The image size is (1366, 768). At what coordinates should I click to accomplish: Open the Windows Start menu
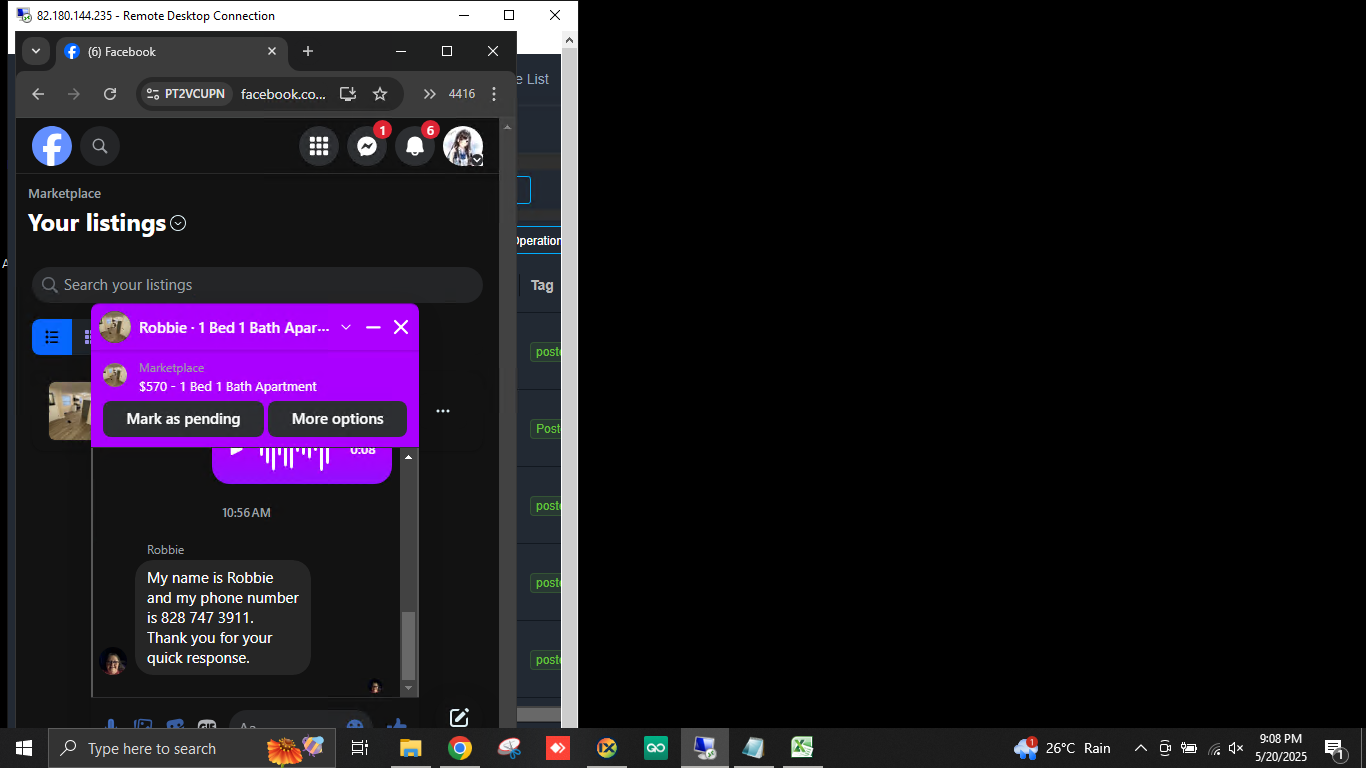(x=24, y=748)
